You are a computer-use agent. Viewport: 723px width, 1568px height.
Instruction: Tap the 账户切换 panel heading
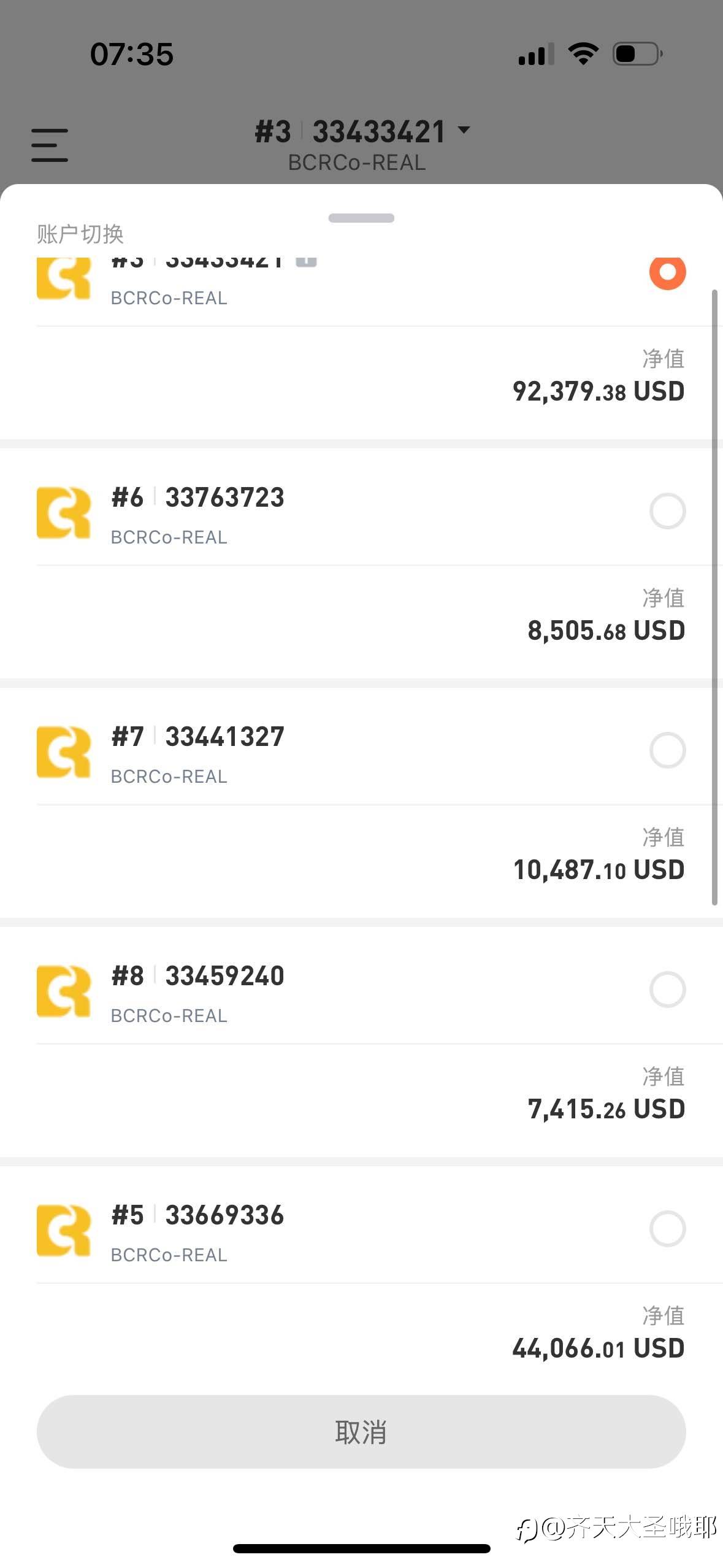pos(80,234)
